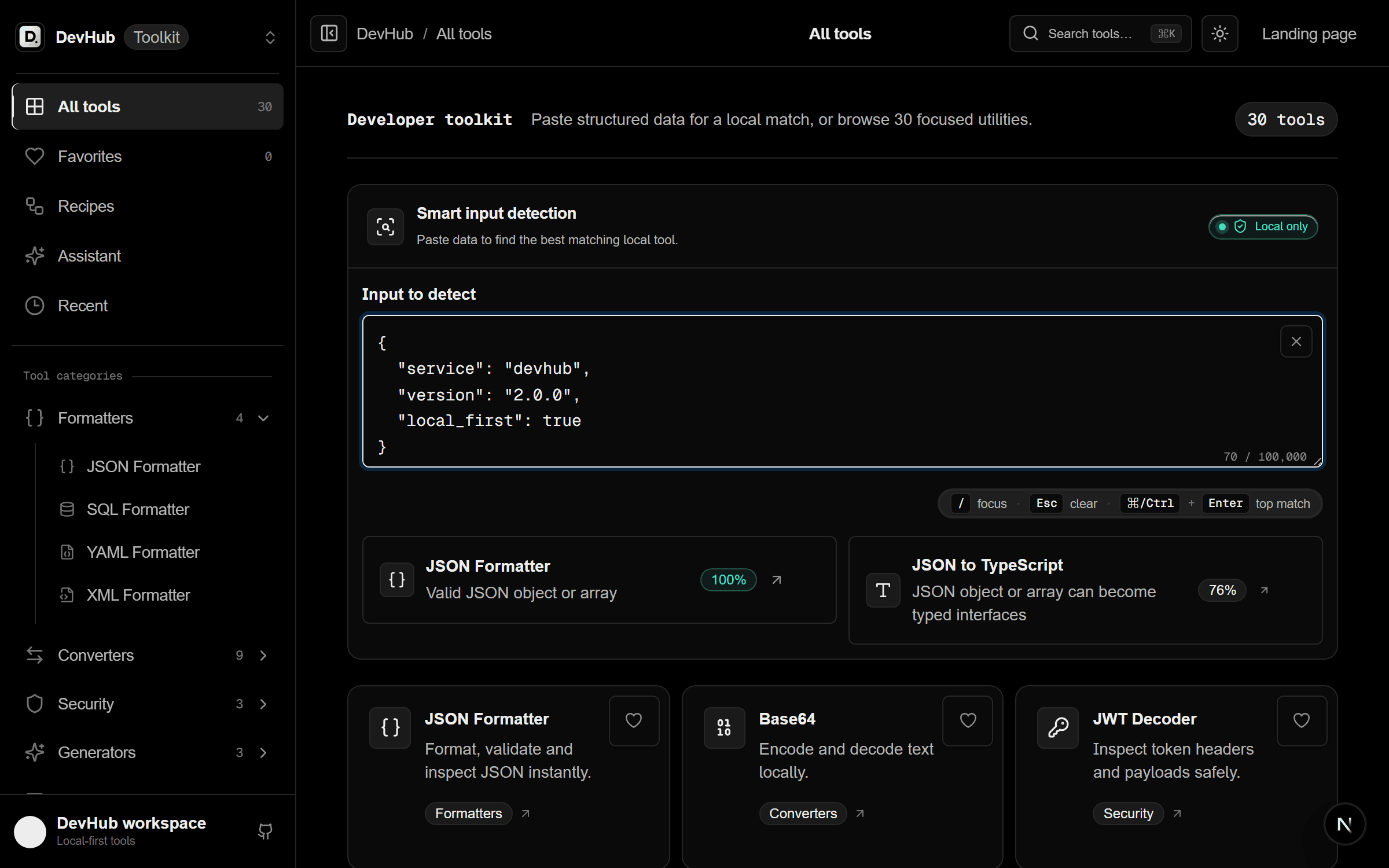Favorite the JSON Formatter tool card
This screenshot has height=868, width=1389.
pos(634,720)
